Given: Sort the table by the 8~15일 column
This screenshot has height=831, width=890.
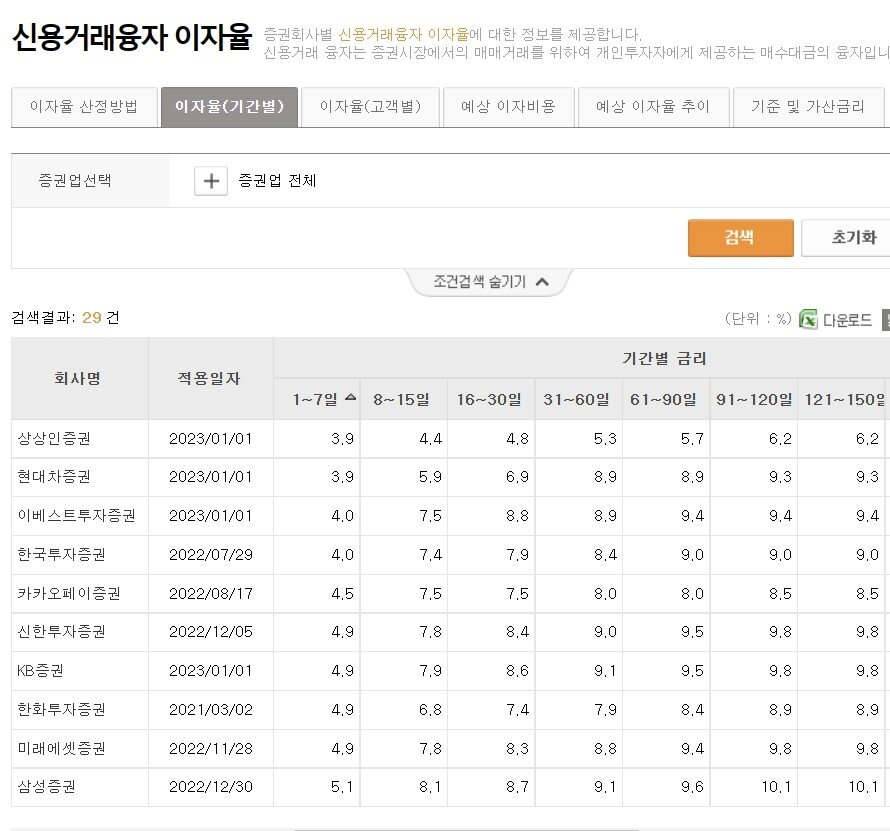Looking at the screenshot, I should [400, 397].
